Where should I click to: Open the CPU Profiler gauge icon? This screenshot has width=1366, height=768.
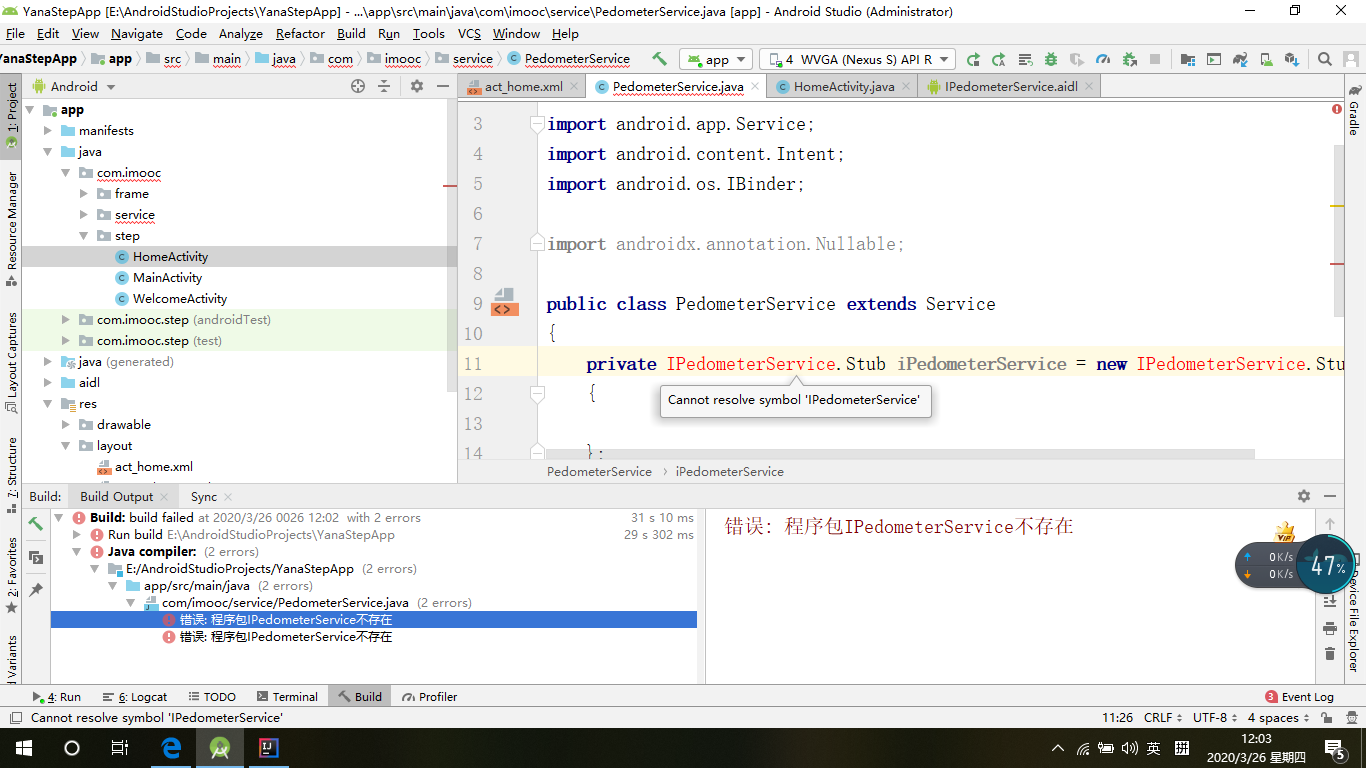point(1103,59)
